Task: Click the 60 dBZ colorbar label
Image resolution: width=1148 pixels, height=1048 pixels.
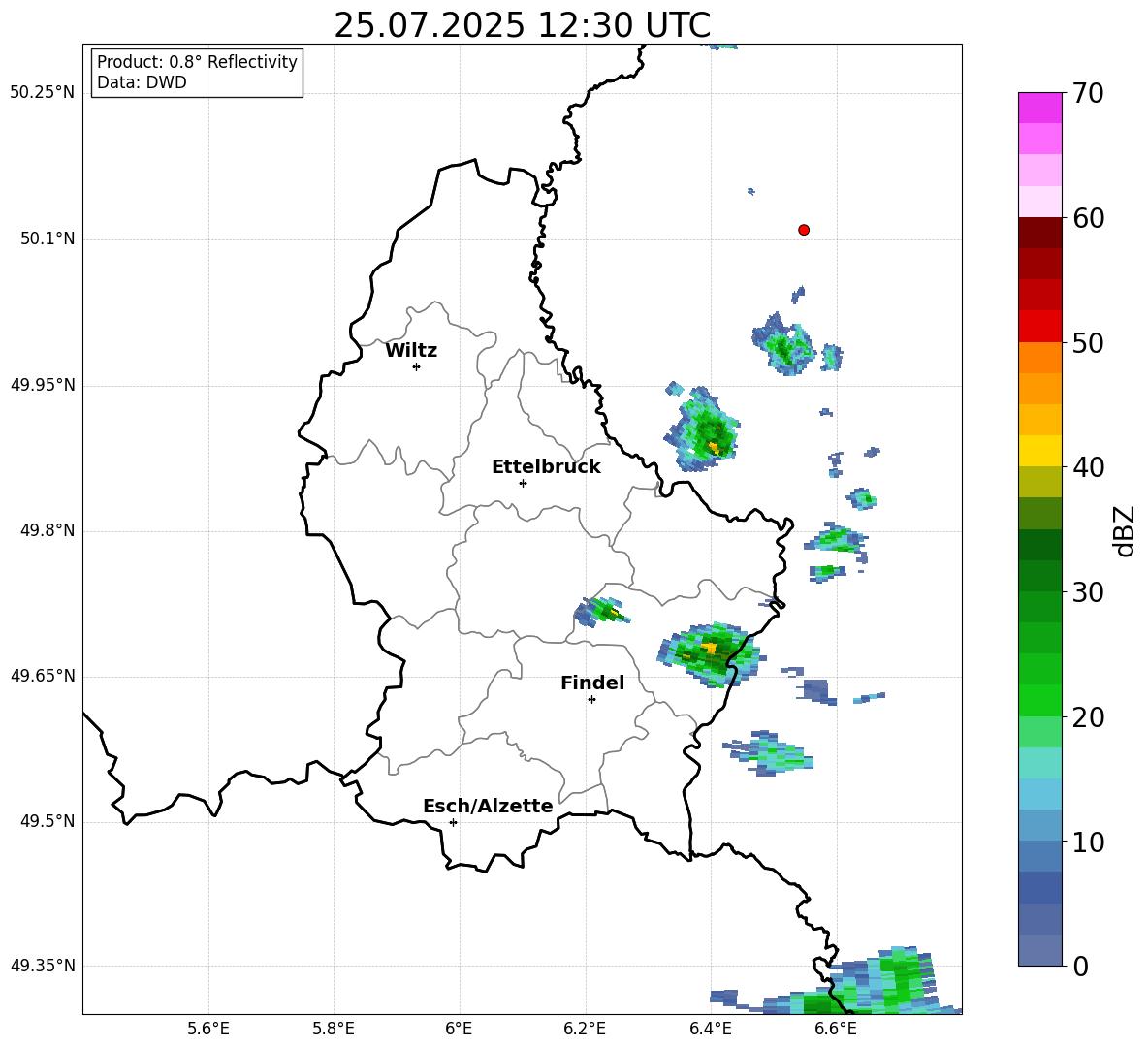Action: [1088, 218]
